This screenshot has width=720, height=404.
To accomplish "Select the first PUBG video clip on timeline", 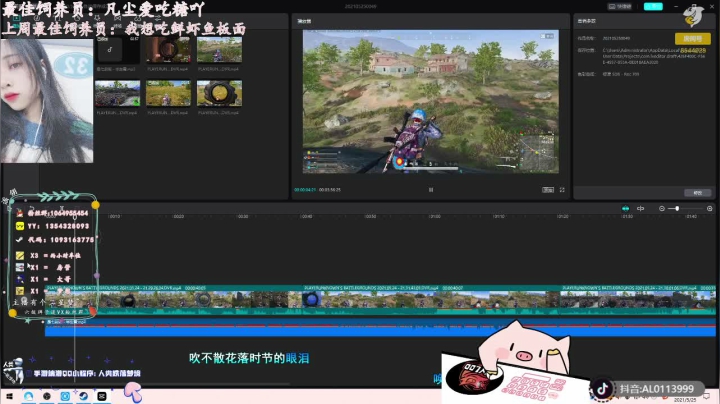I will [174, 299].
